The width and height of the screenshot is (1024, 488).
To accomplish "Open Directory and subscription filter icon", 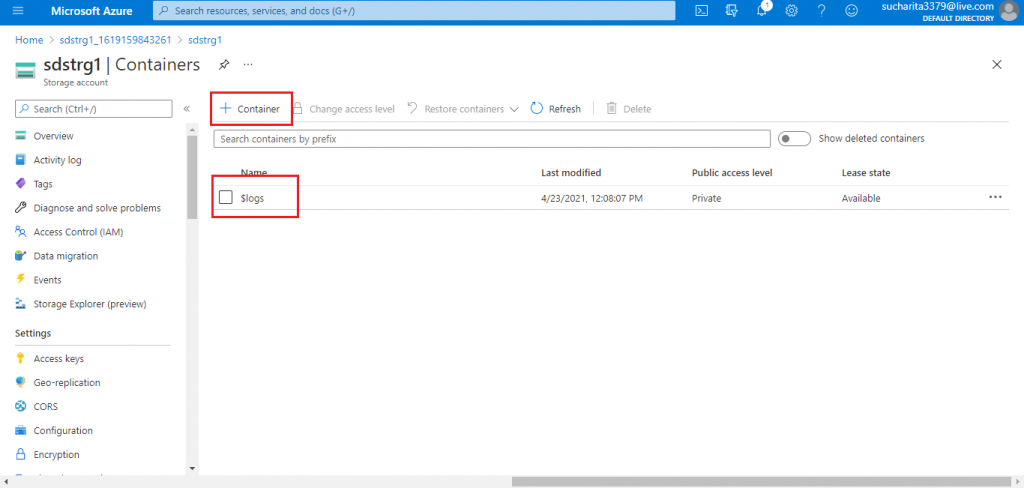I will coord(731,11).
